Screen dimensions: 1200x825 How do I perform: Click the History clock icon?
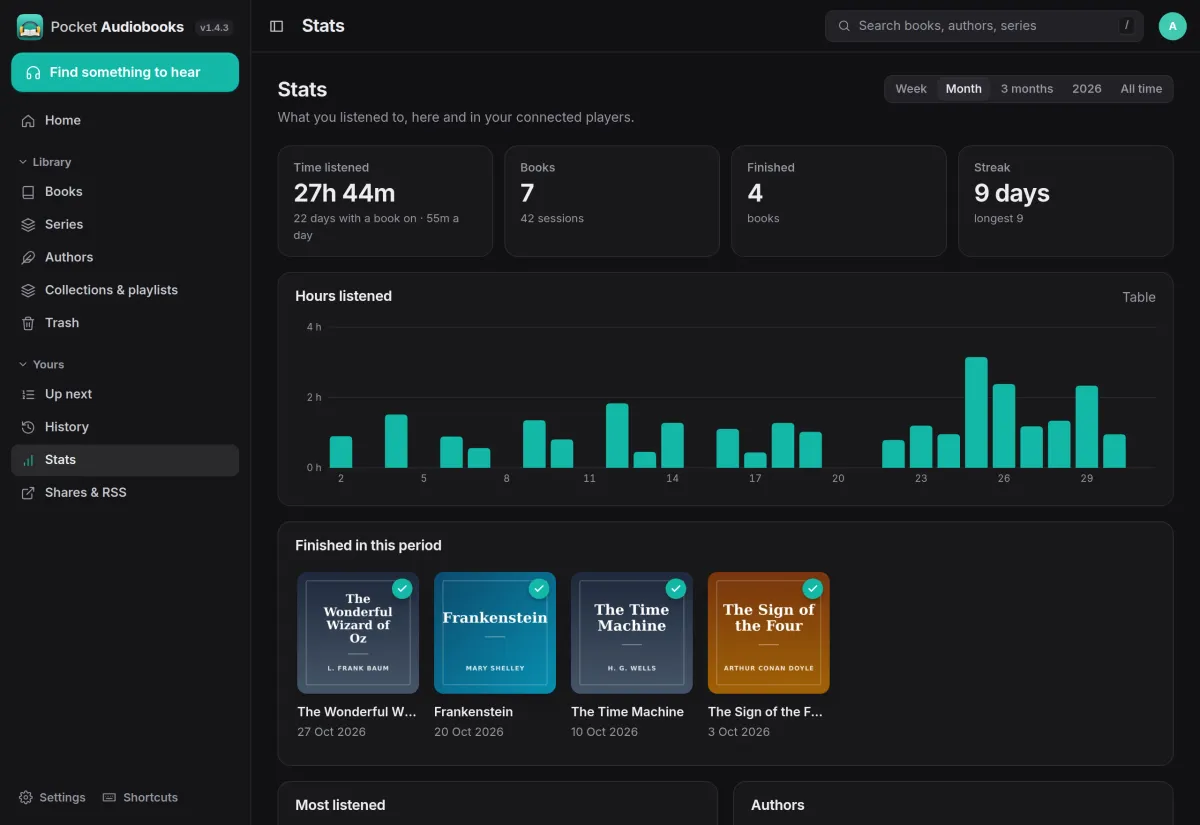coord(28,427)
